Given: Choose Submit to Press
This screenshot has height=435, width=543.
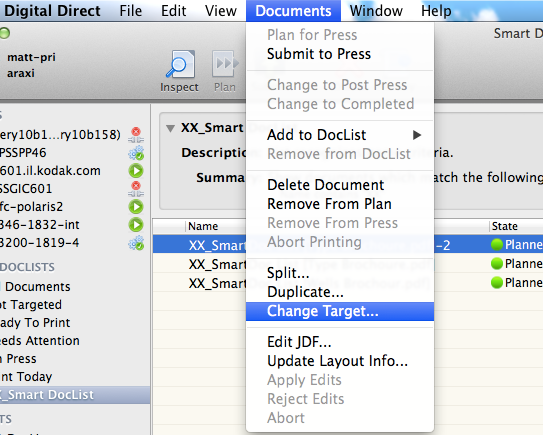Looking at the screenshot, I should point(319,54).
